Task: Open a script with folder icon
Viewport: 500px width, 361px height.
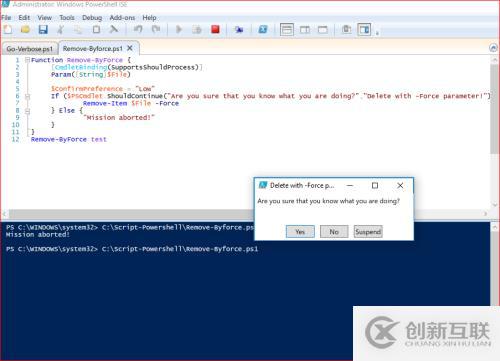Action: click(25, 30)
